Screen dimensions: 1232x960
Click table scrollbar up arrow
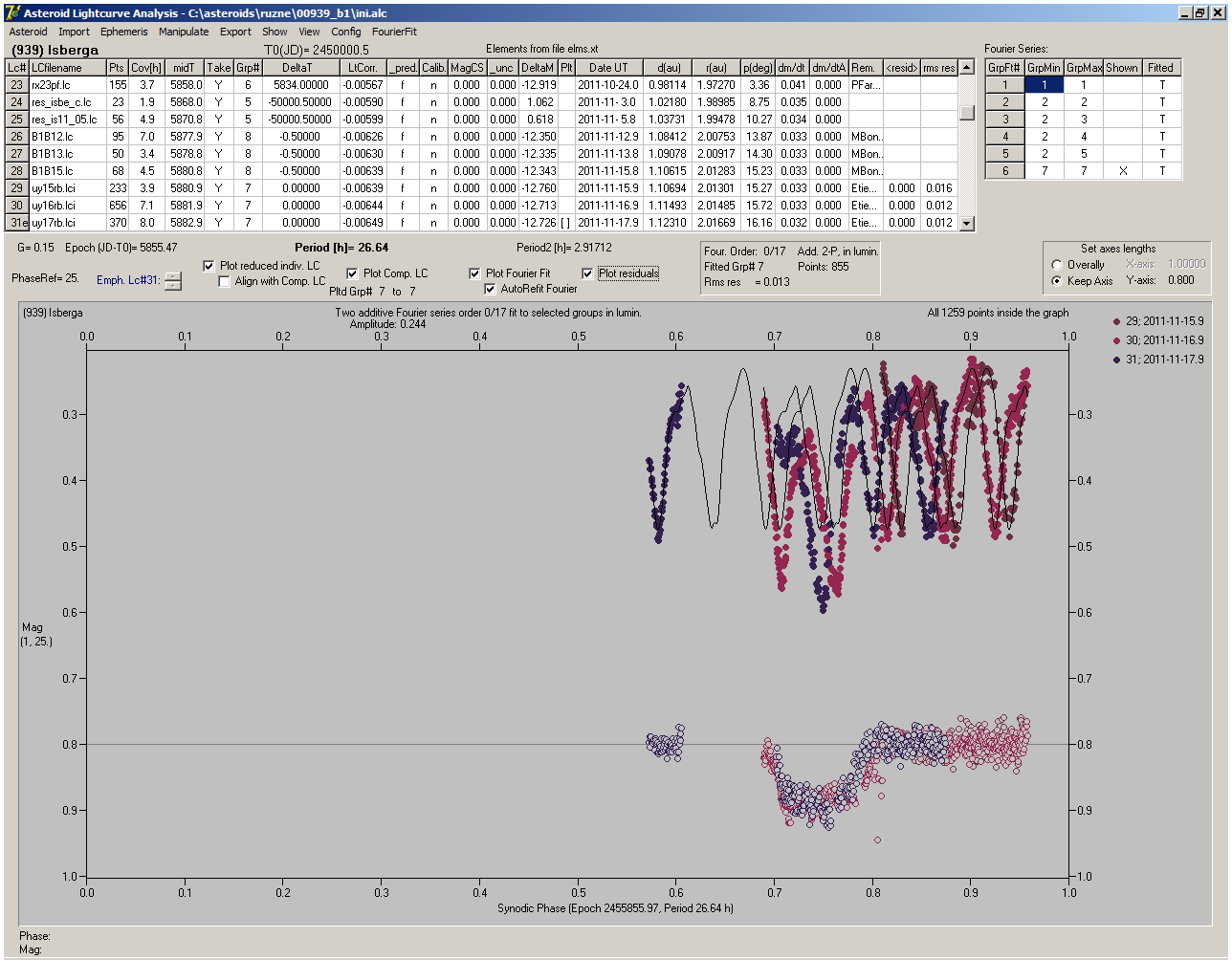click(967, 68)
